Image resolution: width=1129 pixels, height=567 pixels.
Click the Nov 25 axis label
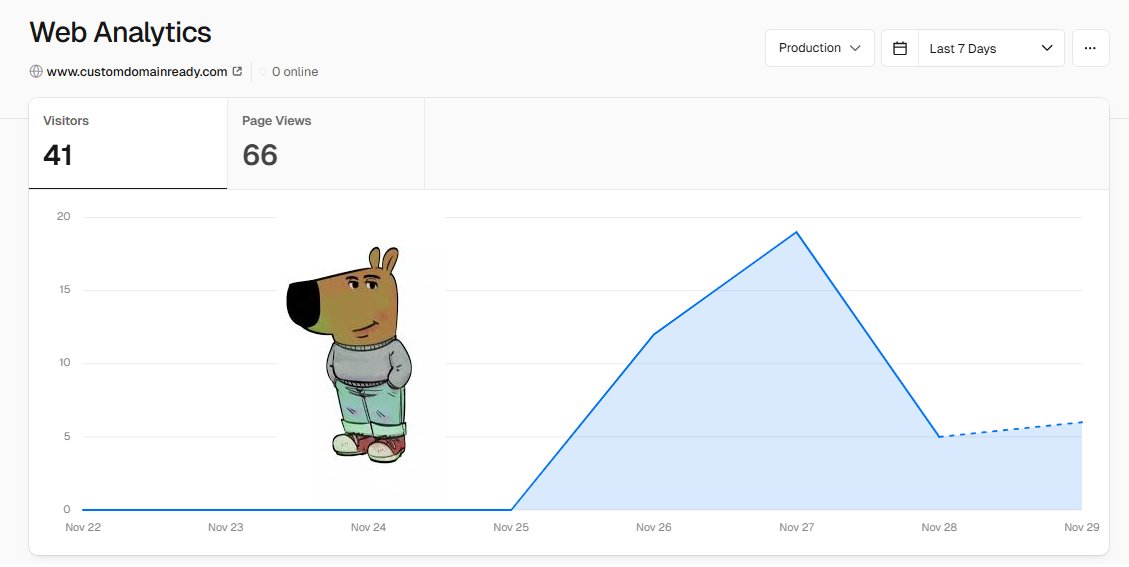[x=510, y=527]
